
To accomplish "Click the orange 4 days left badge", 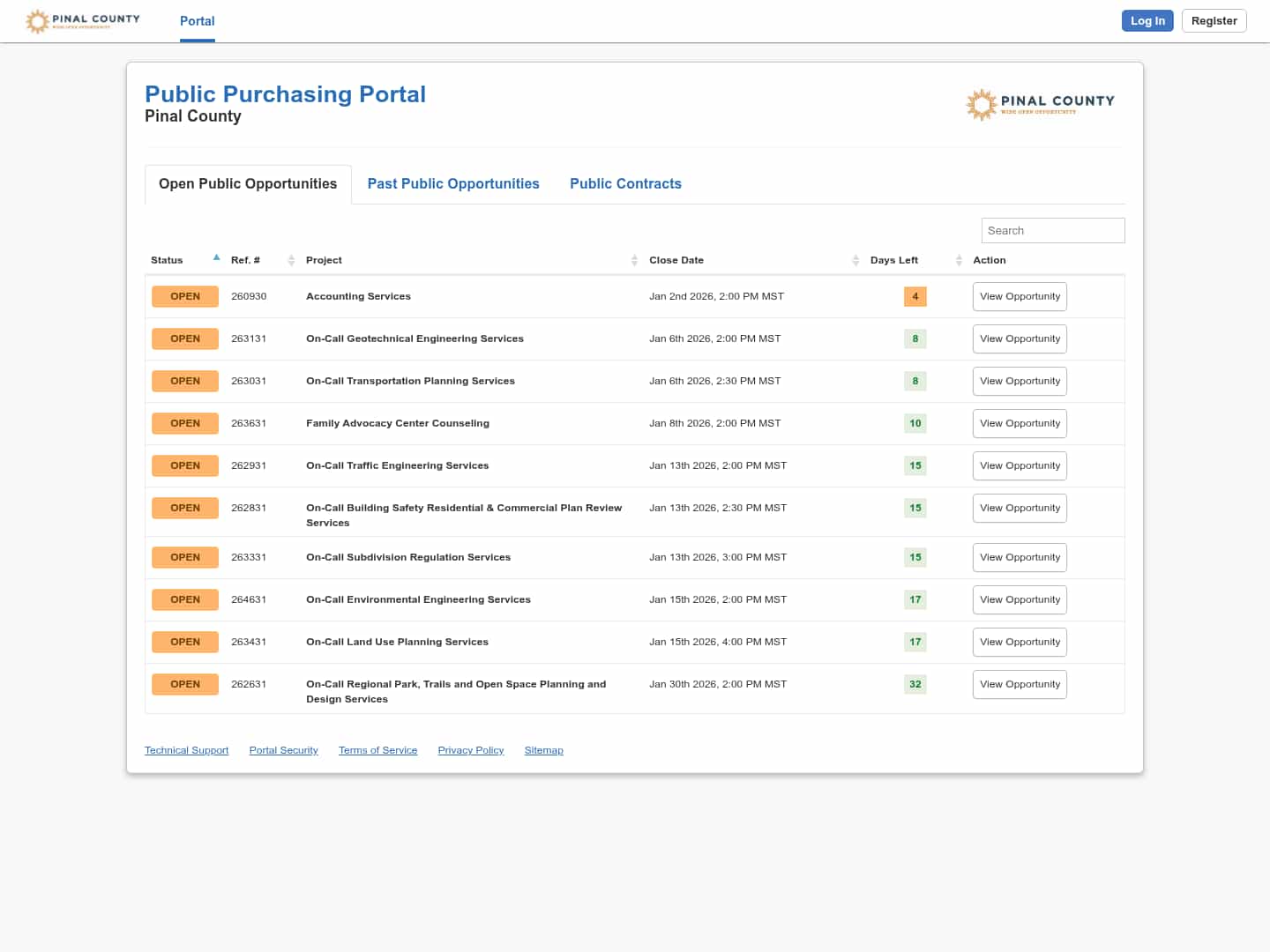I will click(915, 297).
